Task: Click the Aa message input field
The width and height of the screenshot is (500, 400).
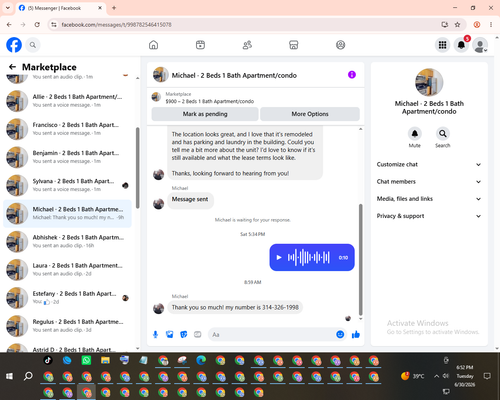Action: click(x=272, y=334)
